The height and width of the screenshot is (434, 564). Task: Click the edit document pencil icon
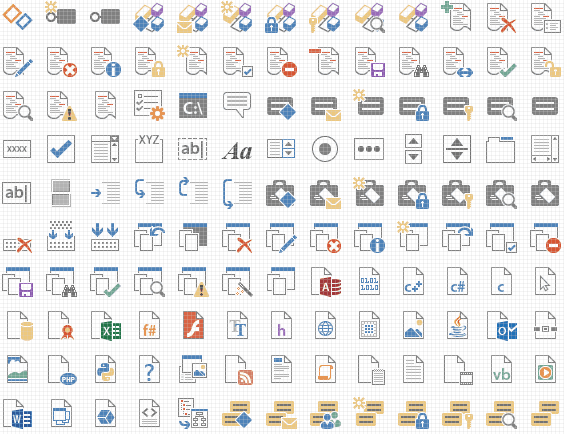pyautogui.click(x=17, y=61)
